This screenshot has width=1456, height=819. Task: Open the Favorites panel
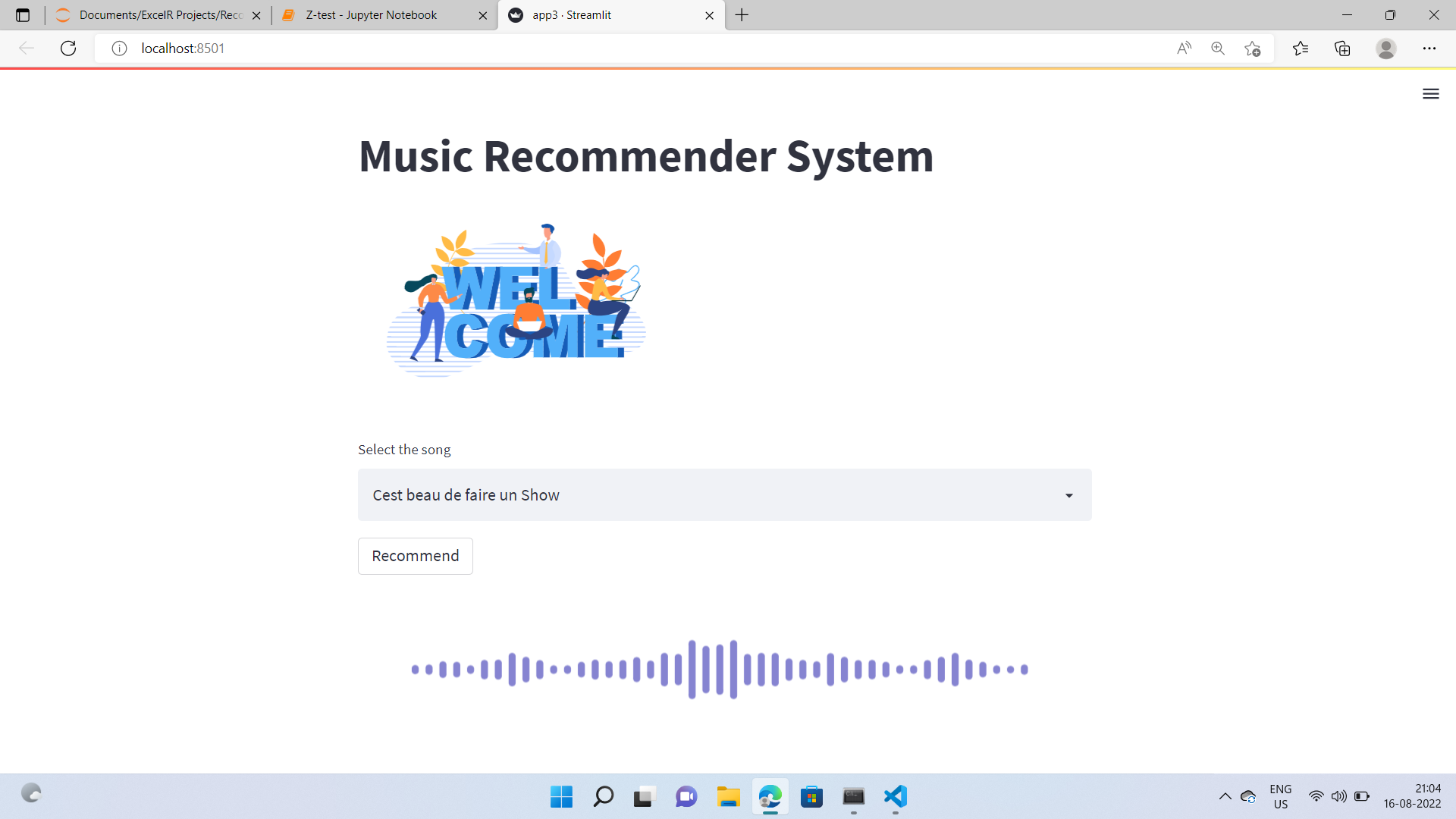tap(1301, 48)
